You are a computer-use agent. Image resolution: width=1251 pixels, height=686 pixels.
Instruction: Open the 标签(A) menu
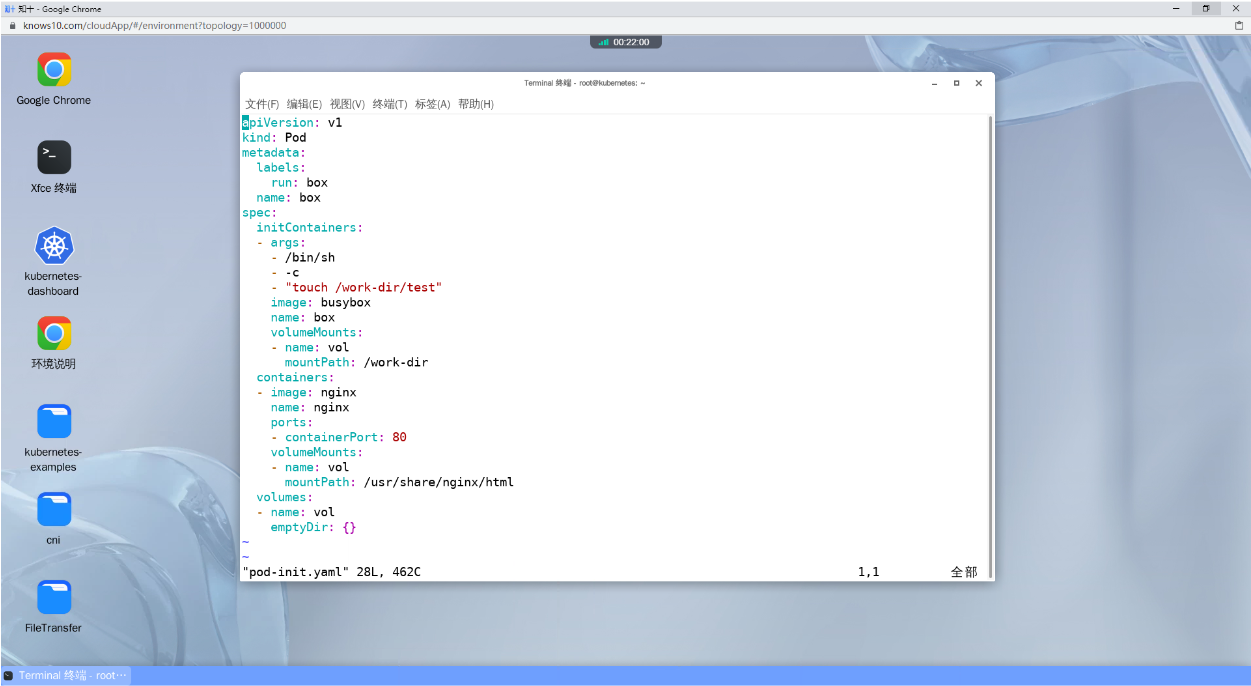click(x=432, y=104)
